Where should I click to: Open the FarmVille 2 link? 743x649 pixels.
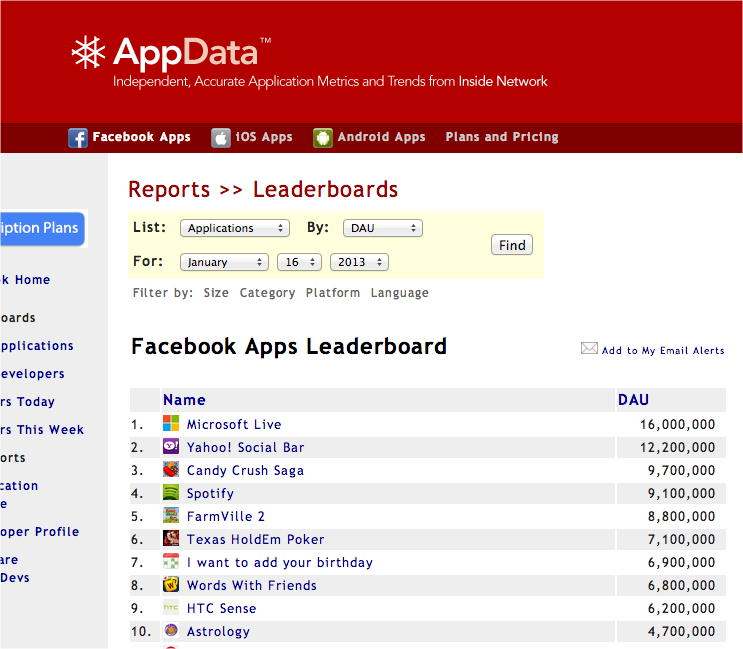point(226,516)
